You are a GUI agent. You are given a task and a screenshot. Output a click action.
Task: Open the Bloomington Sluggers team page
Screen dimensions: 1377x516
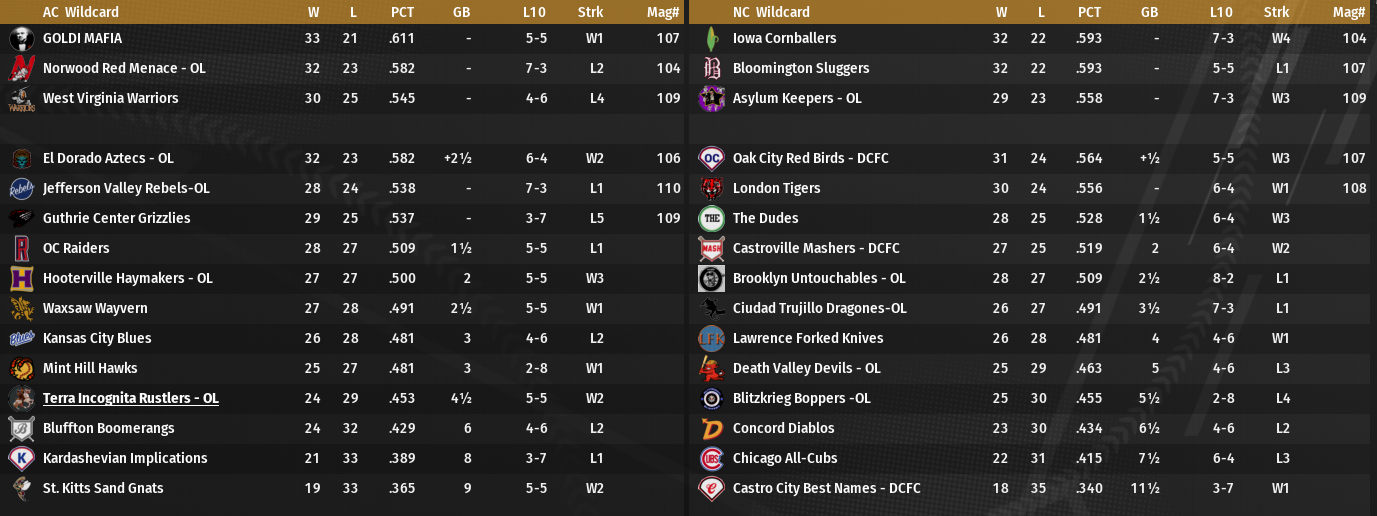pos(800,68)
